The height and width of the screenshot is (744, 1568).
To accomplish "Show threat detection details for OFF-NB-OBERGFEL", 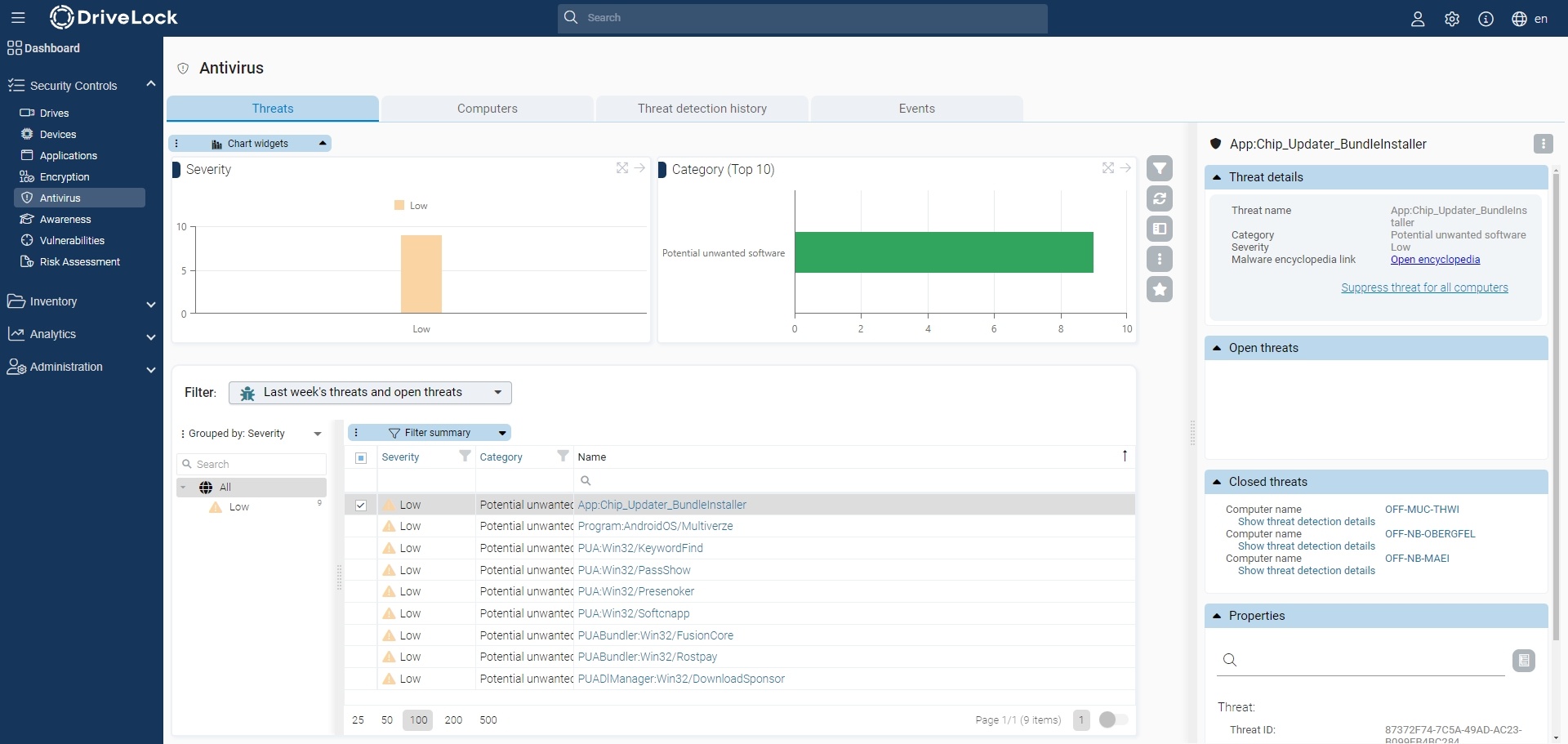I will (1306, 546).
